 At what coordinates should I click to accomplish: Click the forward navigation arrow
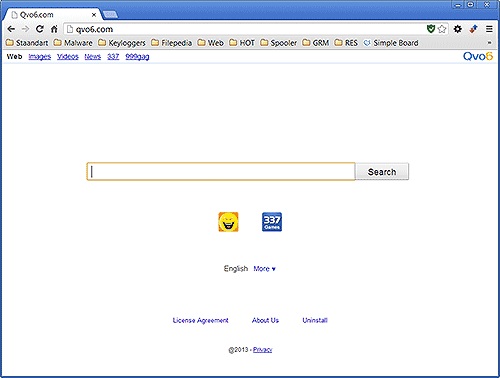[x=25, y=29]
